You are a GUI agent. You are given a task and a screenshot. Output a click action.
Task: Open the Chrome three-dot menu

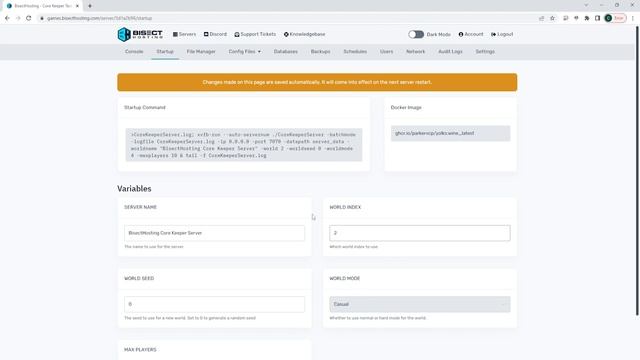633,18
